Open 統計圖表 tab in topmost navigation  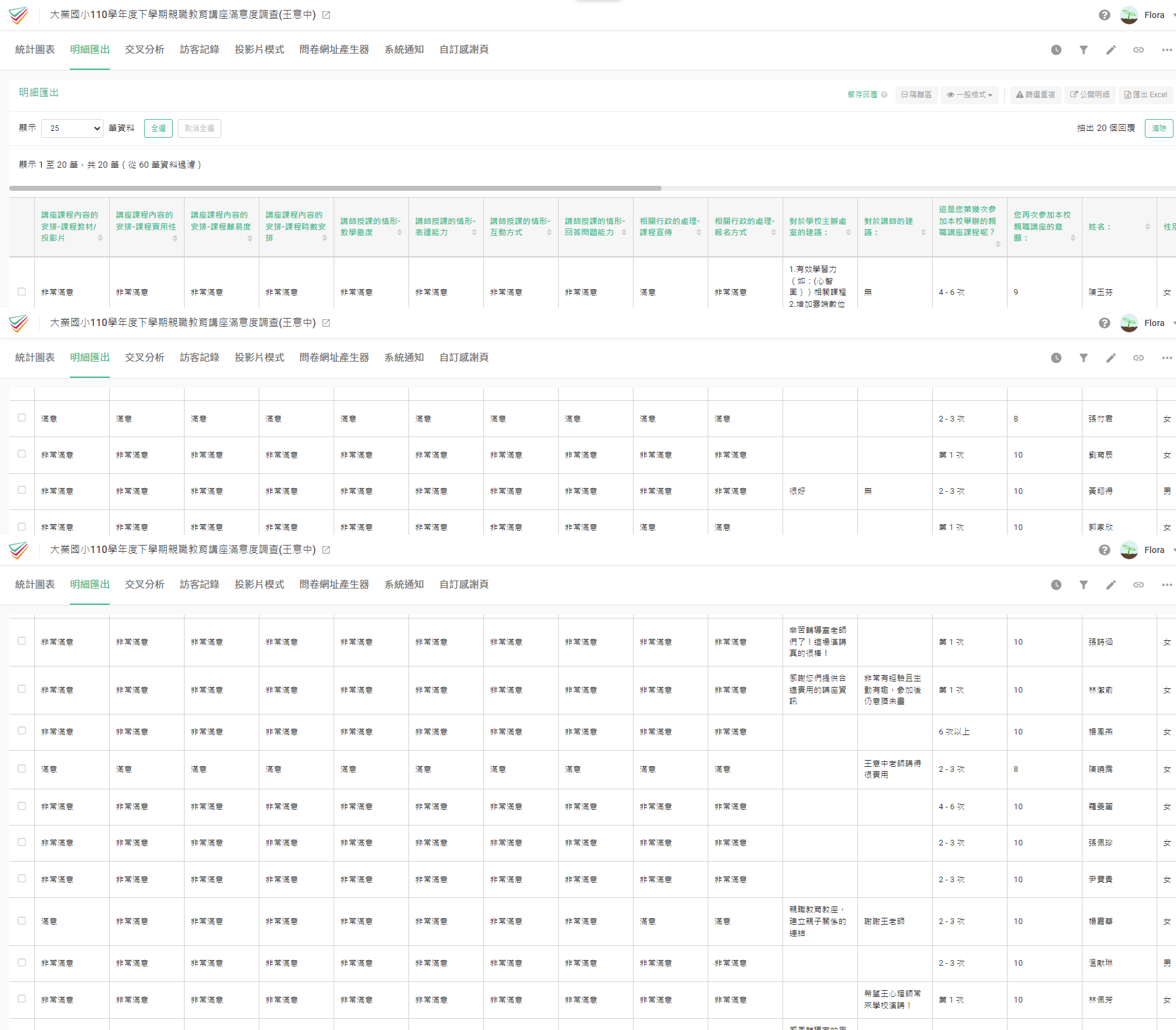pos(35,49)
